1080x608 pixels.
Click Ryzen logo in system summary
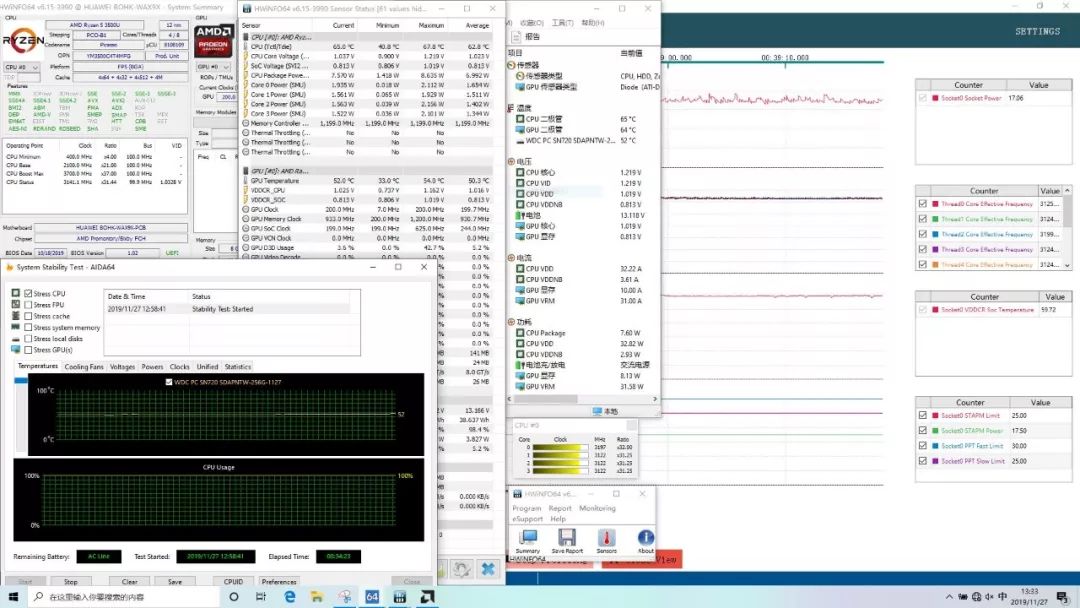coord(23,40)
